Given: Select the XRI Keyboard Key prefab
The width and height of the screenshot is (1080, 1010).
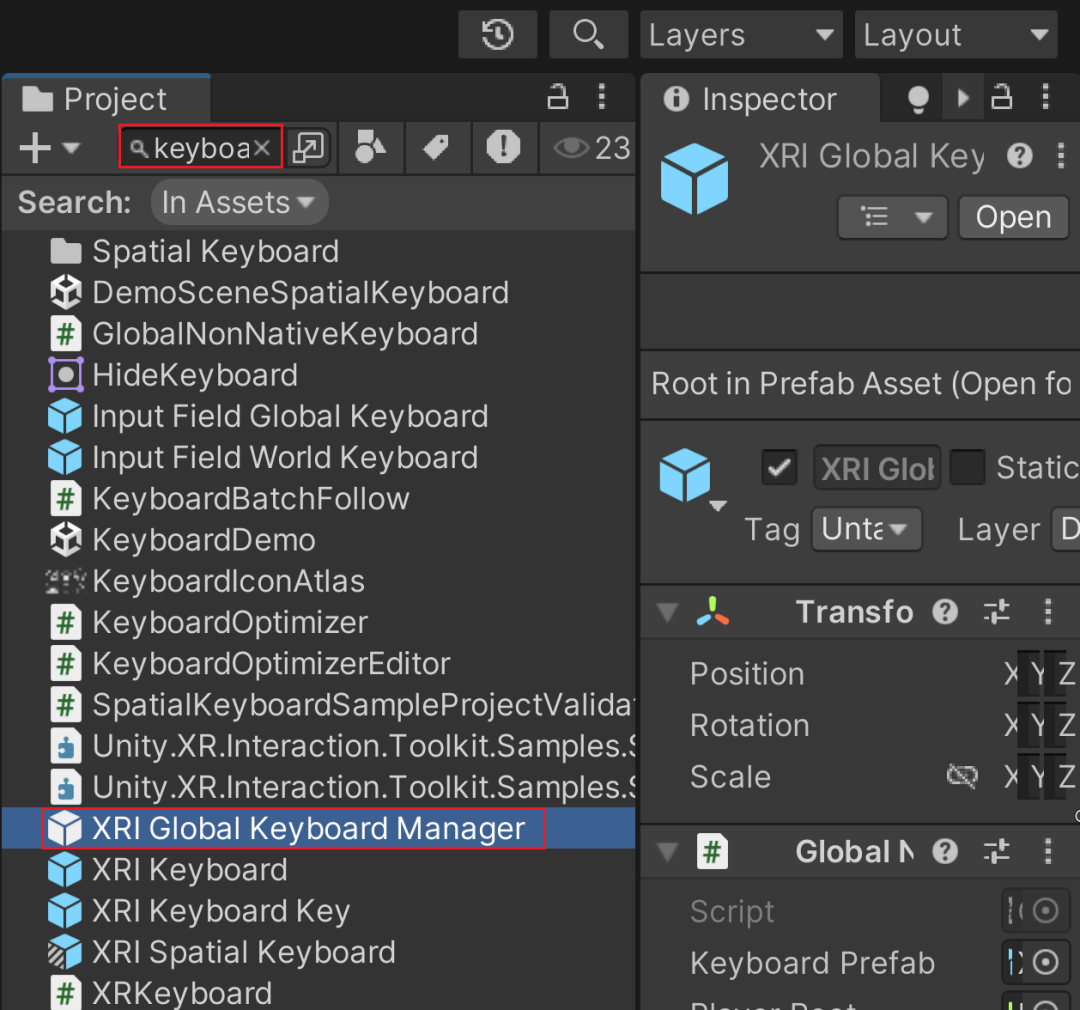Looking at the screenshot, I should click(x=318, y=911).
